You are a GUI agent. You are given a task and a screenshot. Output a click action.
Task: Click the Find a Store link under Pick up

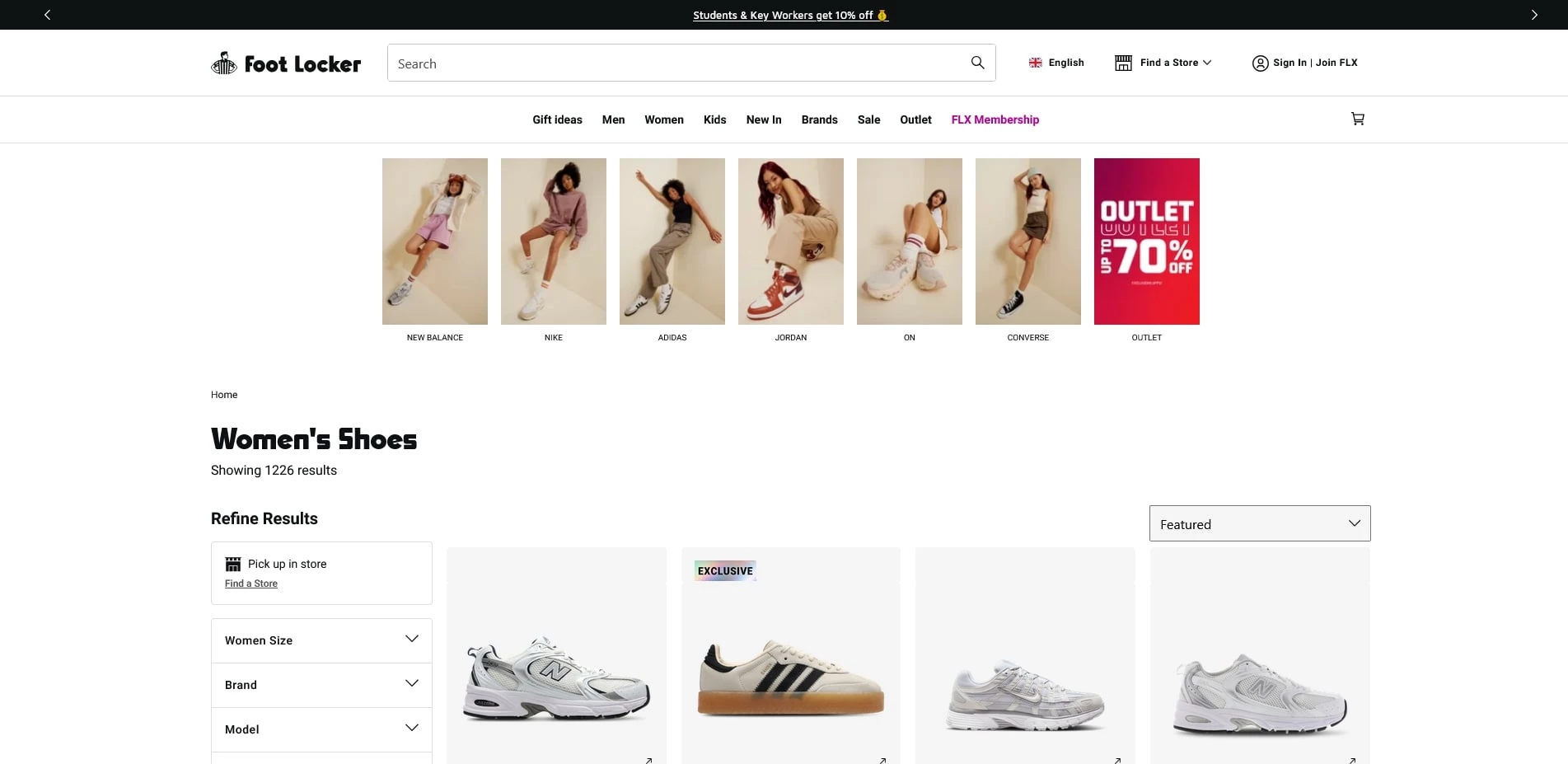click(250, 583)
